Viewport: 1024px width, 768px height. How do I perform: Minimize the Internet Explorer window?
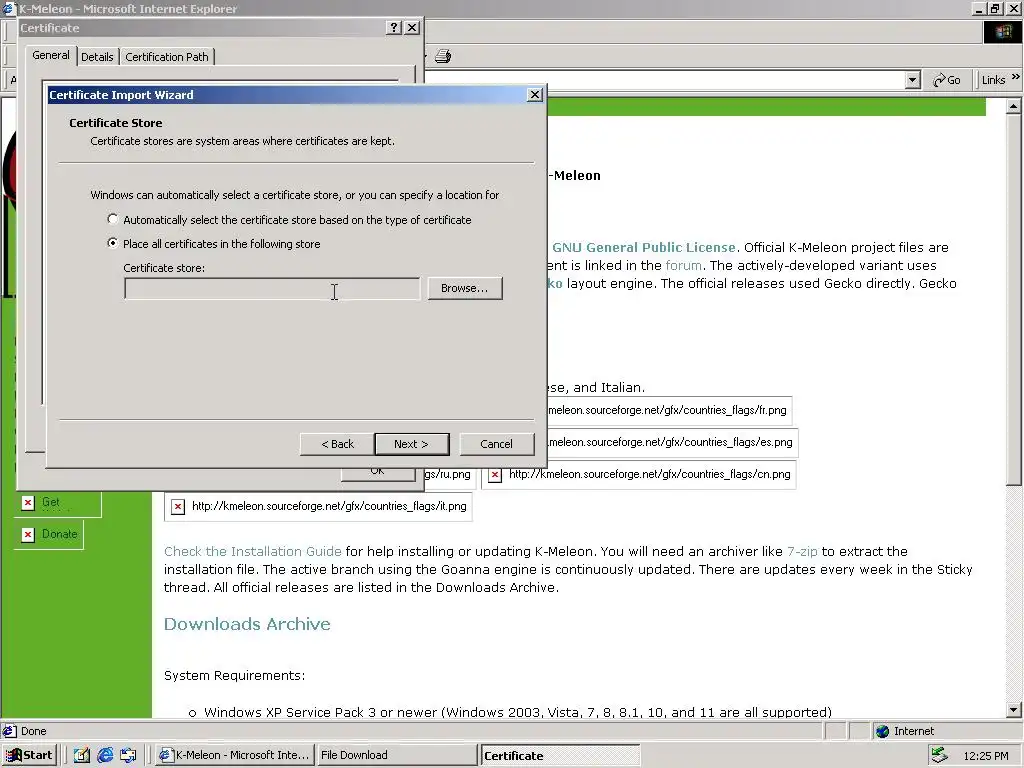click(978, 8)
